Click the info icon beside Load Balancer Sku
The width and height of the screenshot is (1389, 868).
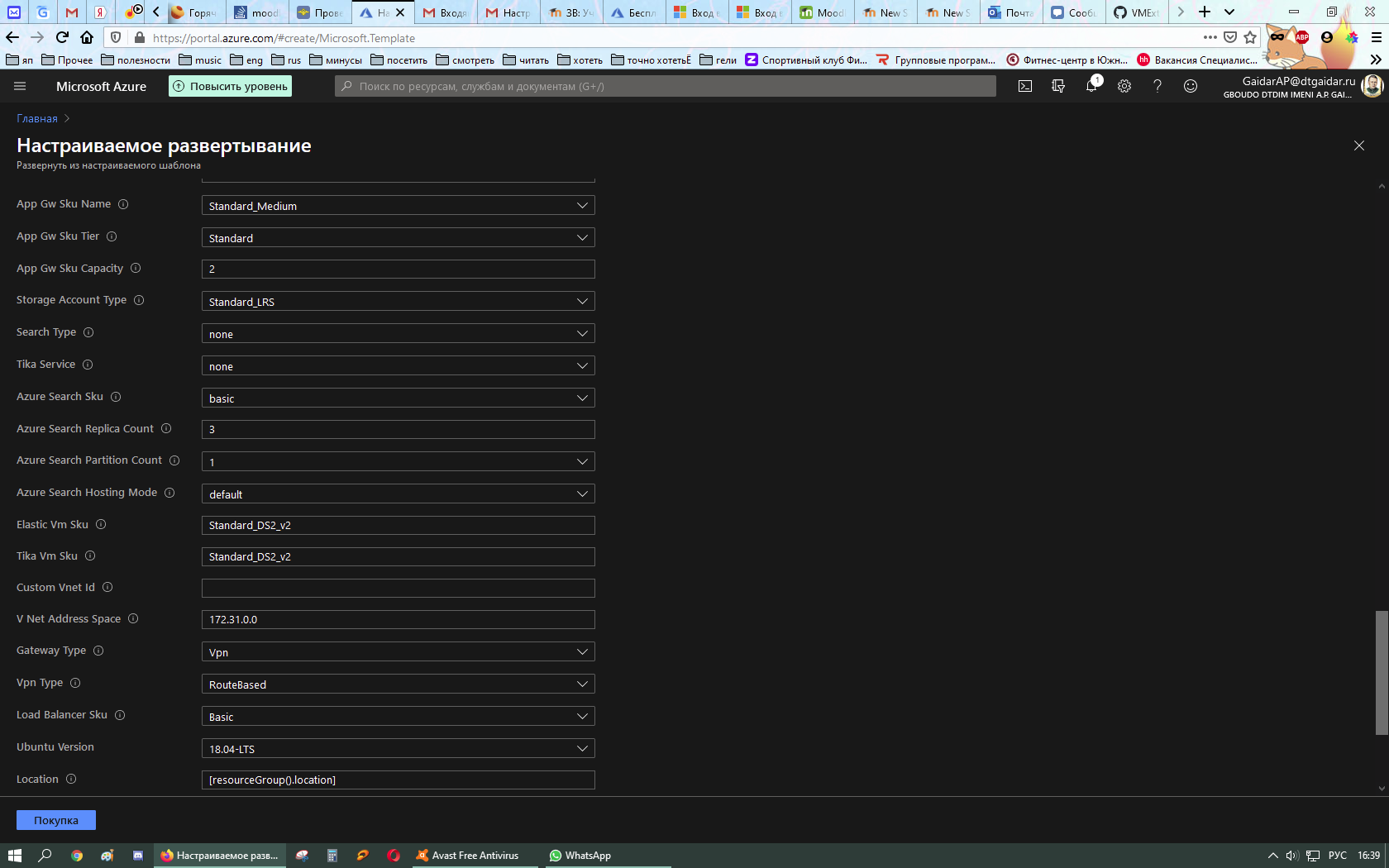coord(121,715)
